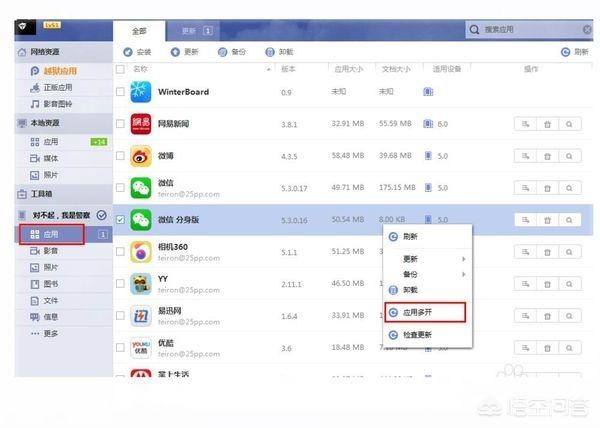Click the YY app icon
600x428 pixels.
[x=141, y=283]
